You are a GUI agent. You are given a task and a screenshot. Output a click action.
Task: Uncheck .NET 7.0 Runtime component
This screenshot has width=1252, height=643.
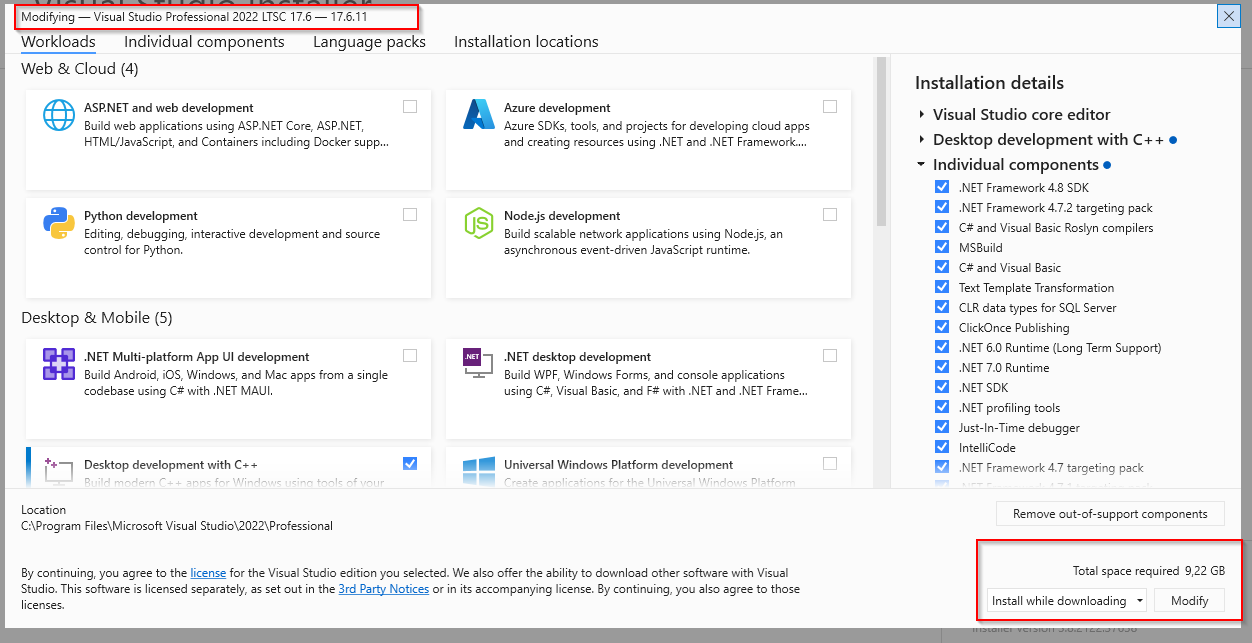tap(942, 368)
